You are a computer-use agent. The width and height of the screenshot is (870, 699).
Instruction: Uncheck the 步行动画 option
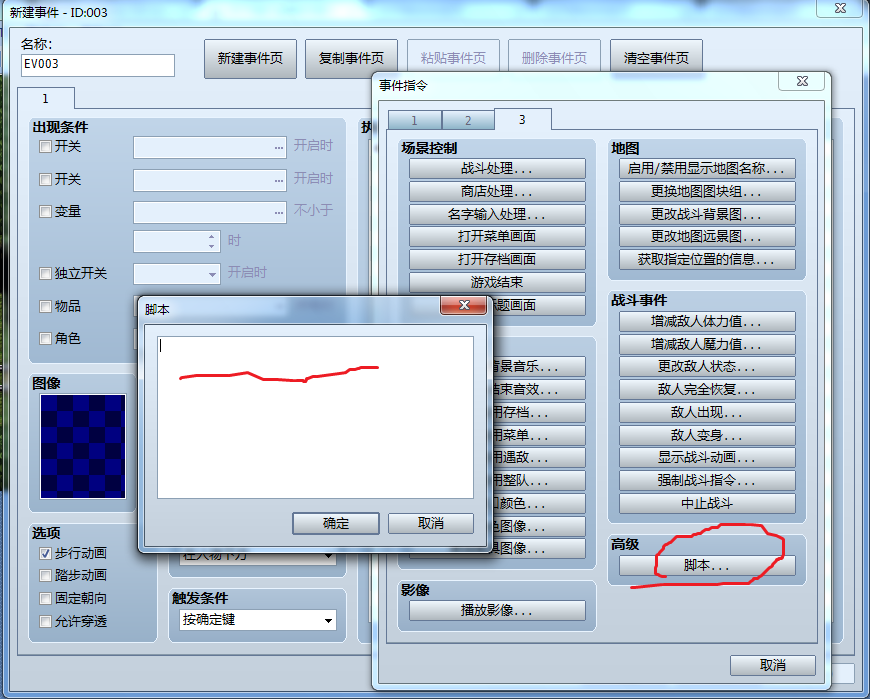tap(45, 553)
